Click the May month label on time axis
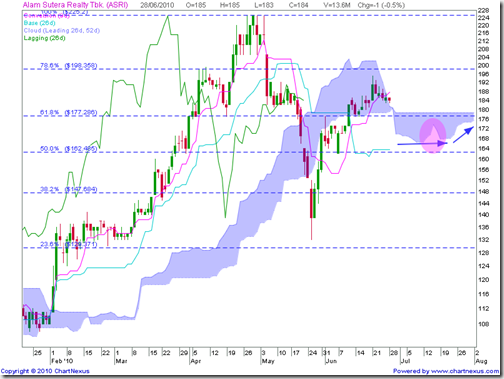This screenshot has height=379, width=504. [268, 361]
